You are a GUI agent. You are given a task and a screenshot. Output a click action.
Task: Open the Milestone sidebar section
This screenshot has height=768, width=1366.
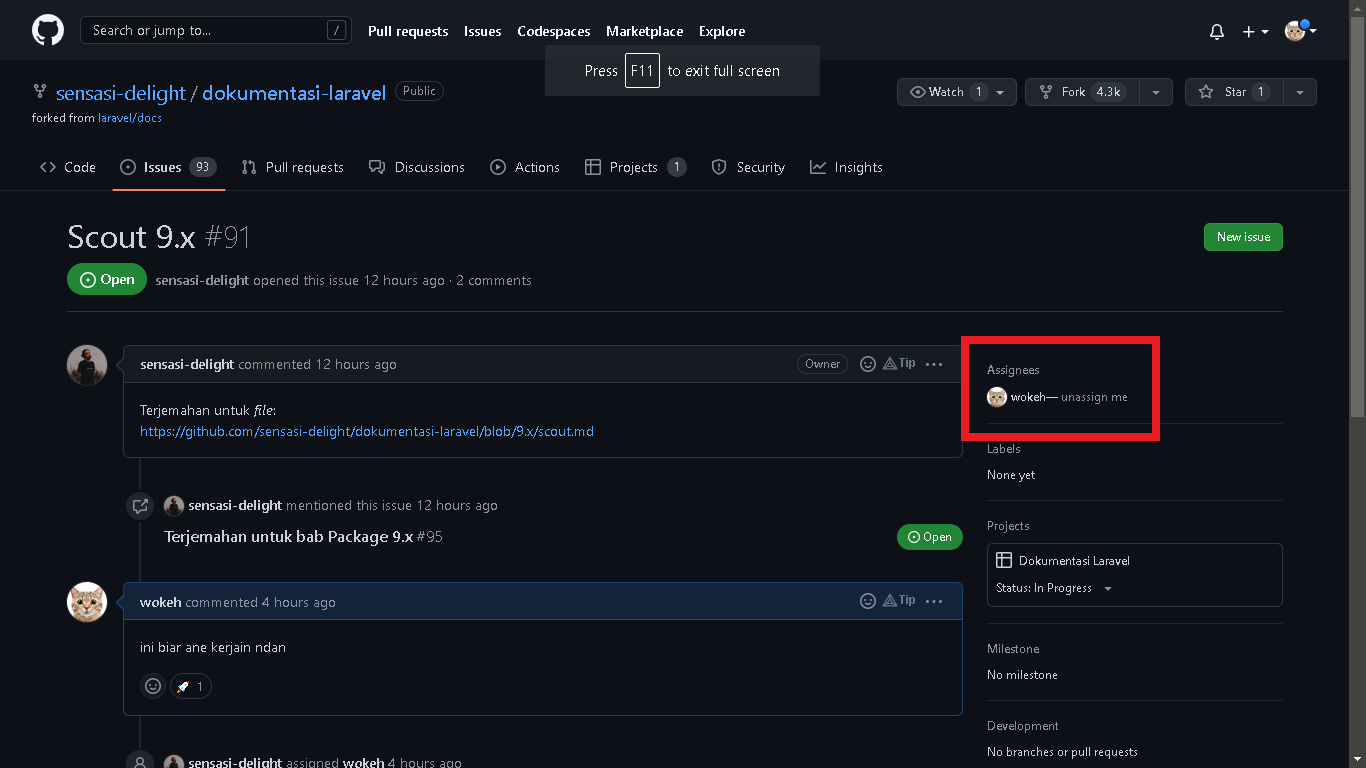[1013, 649]
